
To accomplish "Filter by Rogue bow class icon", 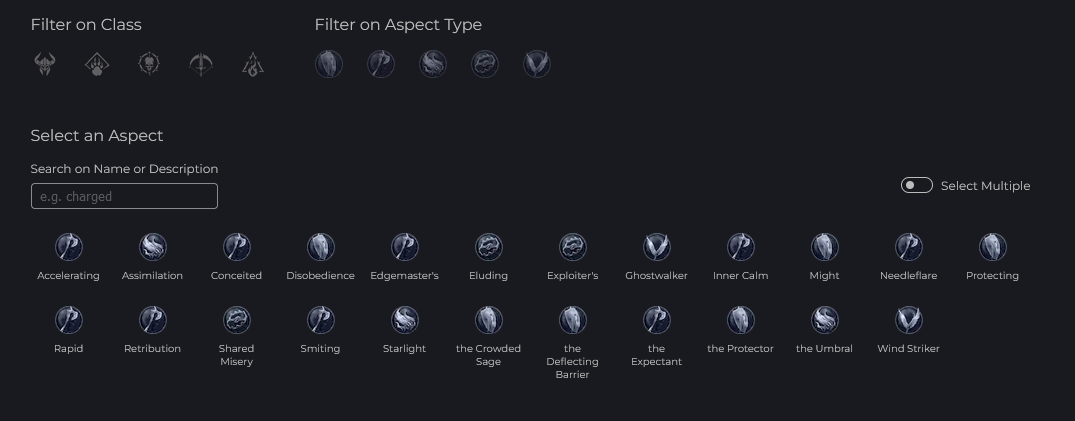I will [x=201, y=64].
